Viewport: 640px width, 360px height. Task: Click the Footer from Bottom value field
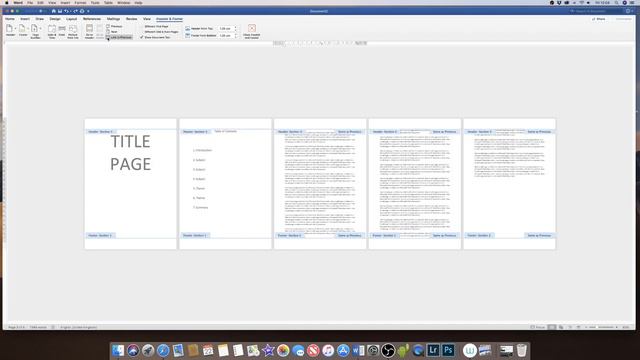(226, 36)
